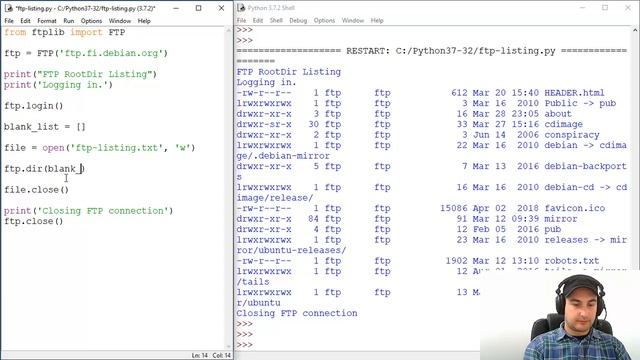Open Help menu in editor window
640x360 pixels.
pos(144,21)
